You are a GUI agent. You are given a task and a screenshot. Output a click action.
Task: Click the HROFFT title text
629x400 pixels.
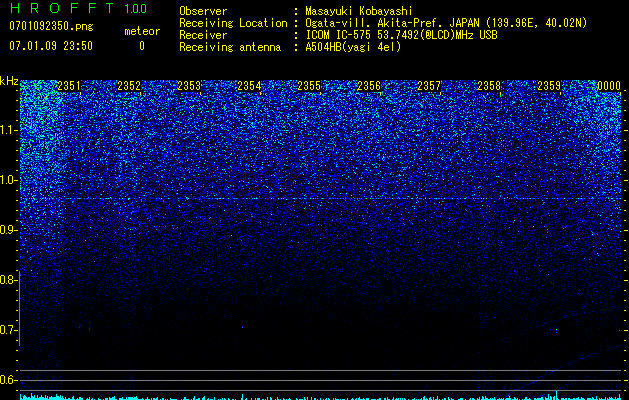coord(62,8)
